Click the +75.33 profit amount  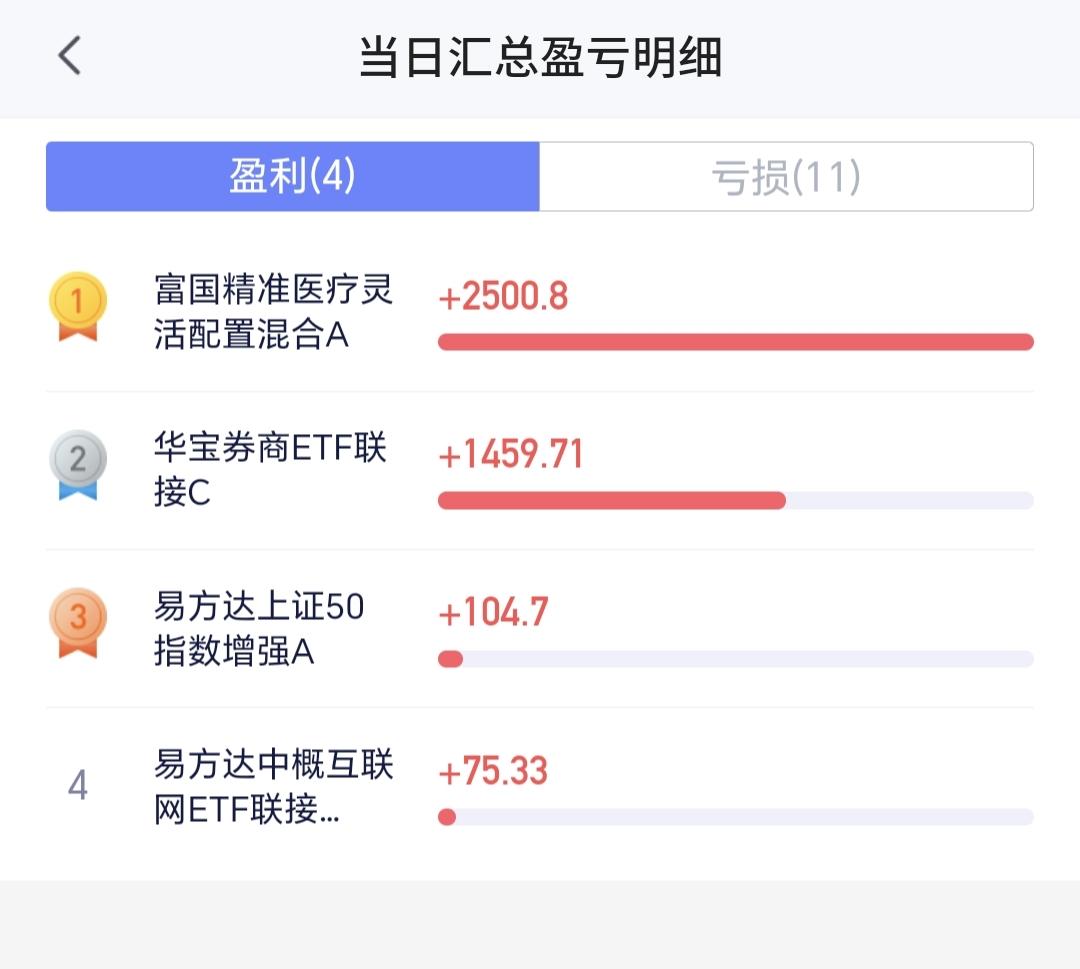[x=492, y=771]
